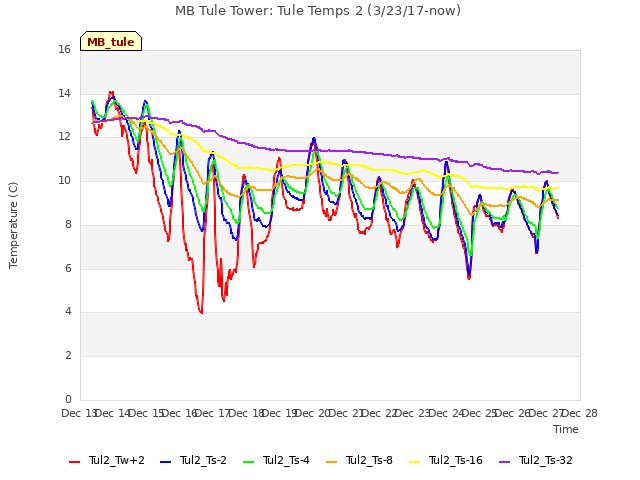Click purple Tul2_Ts-32 legend color swatch
This screenshot has height=480, width=640.
(x=504, y=462)
